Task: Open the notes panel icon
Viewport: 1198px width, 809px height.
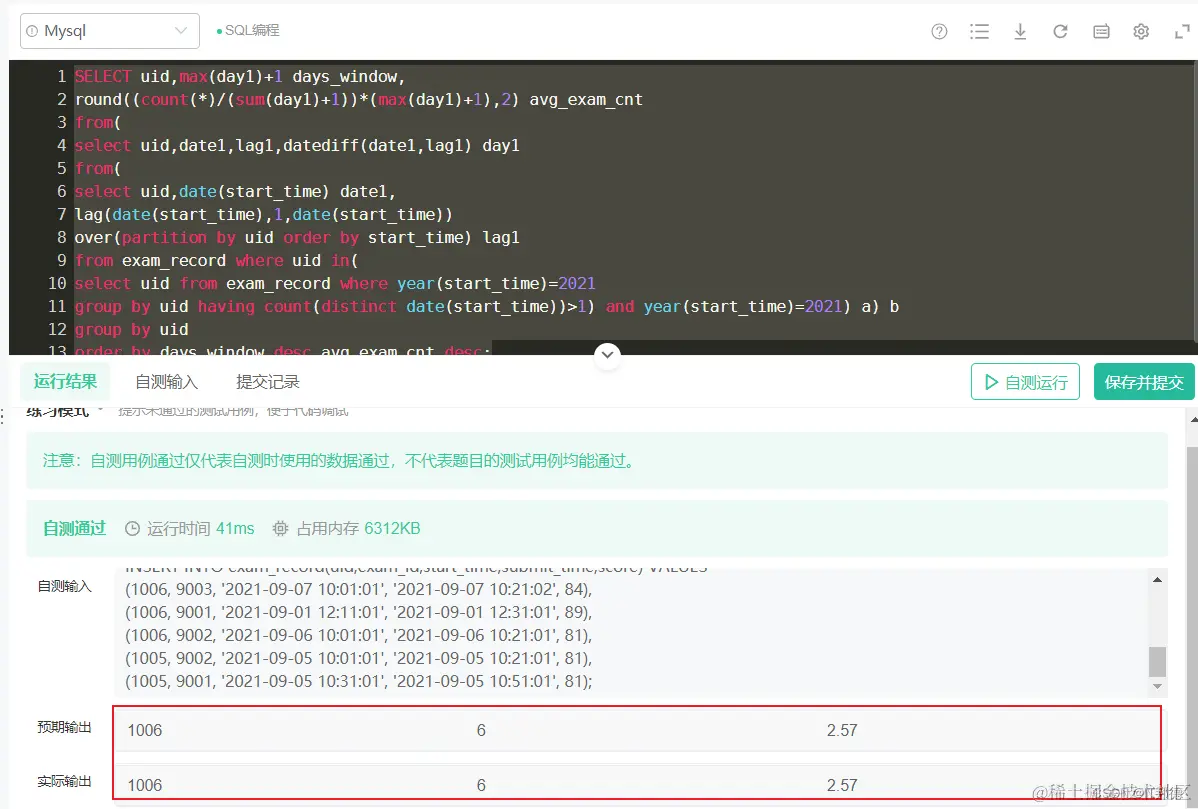Action: [x=1101, y=31]
